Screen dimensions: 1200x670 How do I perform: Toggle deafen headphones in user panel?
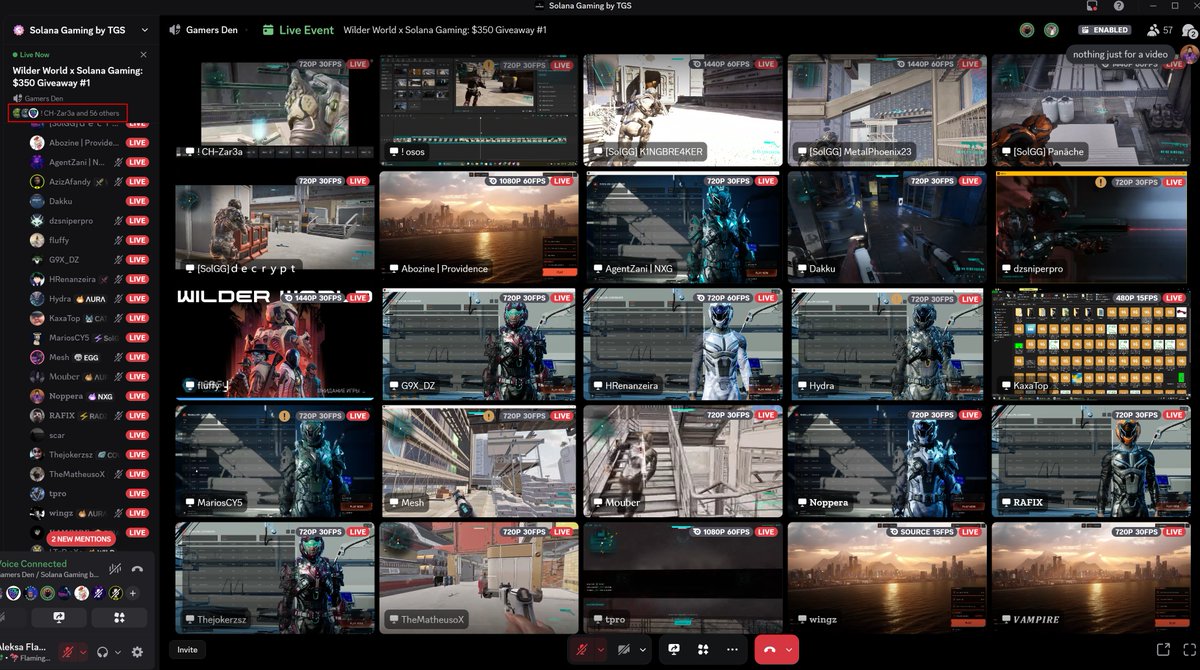point(102,652)
